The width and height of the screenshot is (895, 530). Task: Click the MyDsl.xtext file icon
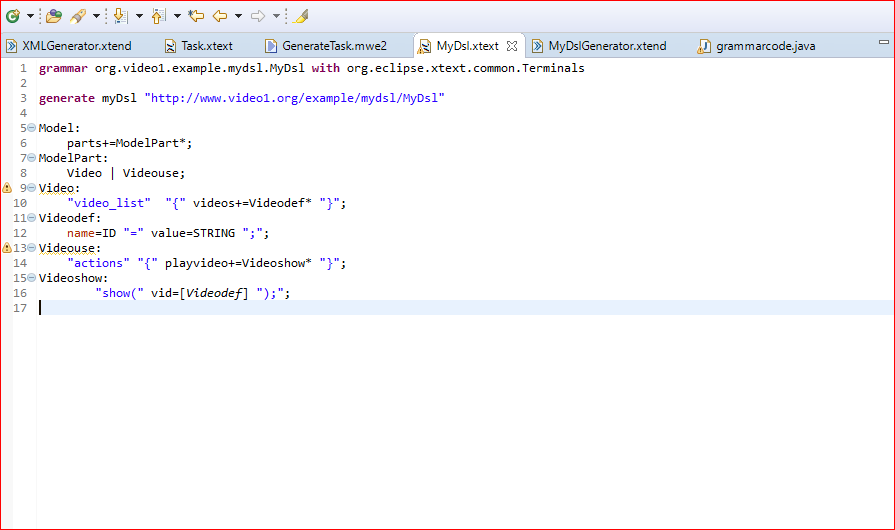[424, 46]
